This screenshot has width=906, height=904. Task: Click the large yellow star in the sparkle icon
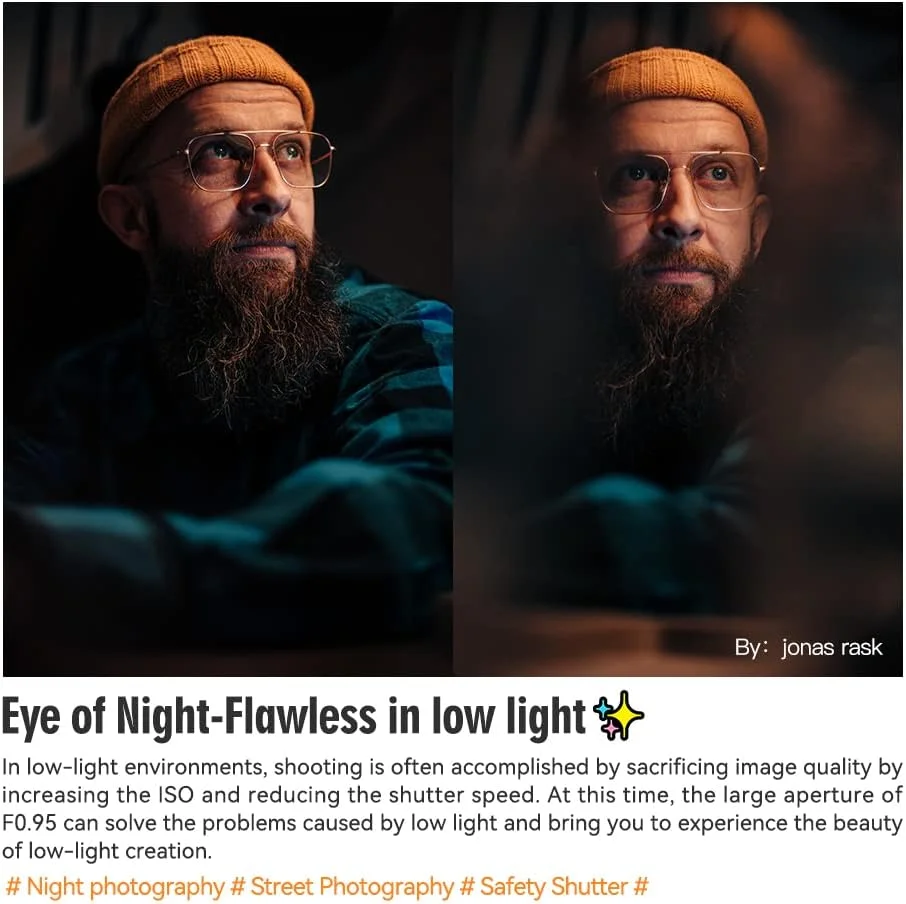point(626,714)
